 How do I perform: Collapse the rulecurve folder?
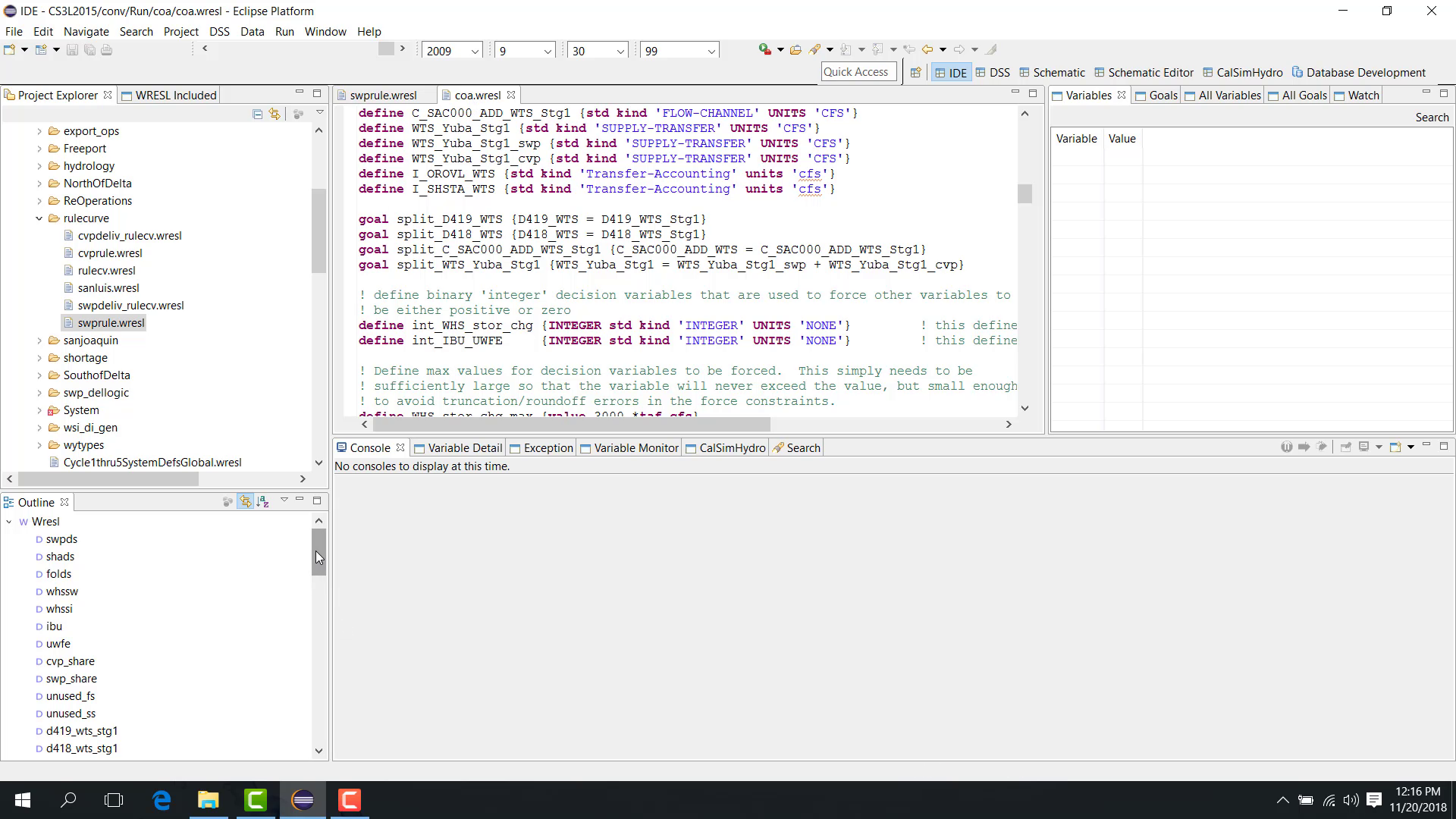pos(39,218)
